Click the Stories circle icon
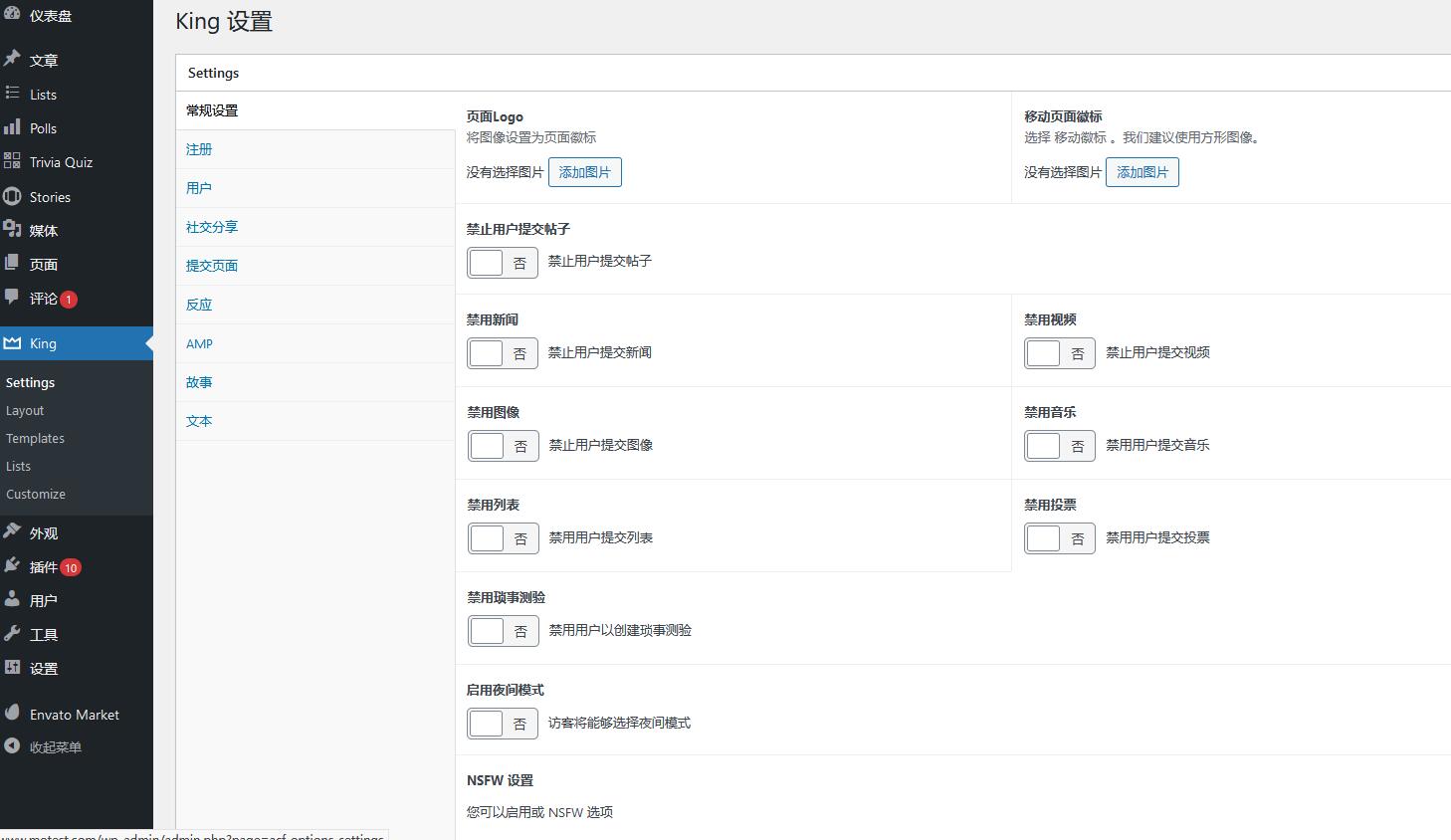1451x840 pixels. pyautogui.click(x=12, y=196)
